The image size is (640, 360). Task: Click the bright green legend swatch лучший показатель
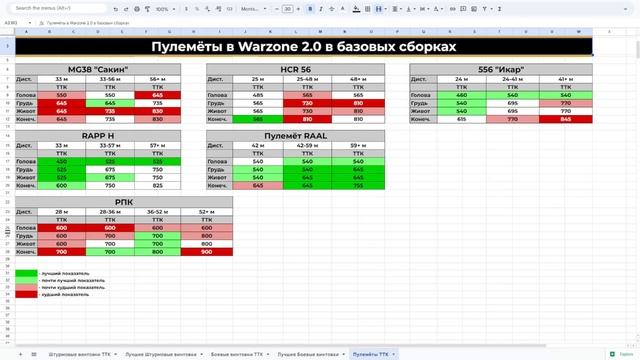tap(26, 273)
